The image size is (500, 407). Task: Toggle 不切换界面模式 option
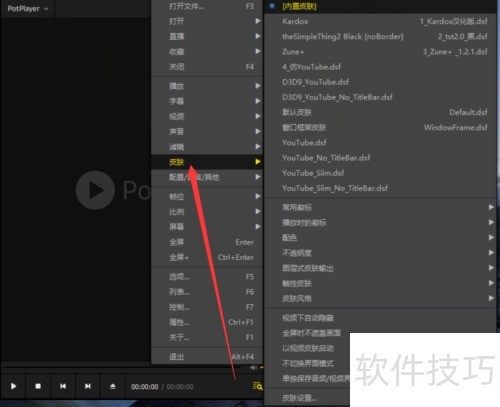click(x=307, y=363)
